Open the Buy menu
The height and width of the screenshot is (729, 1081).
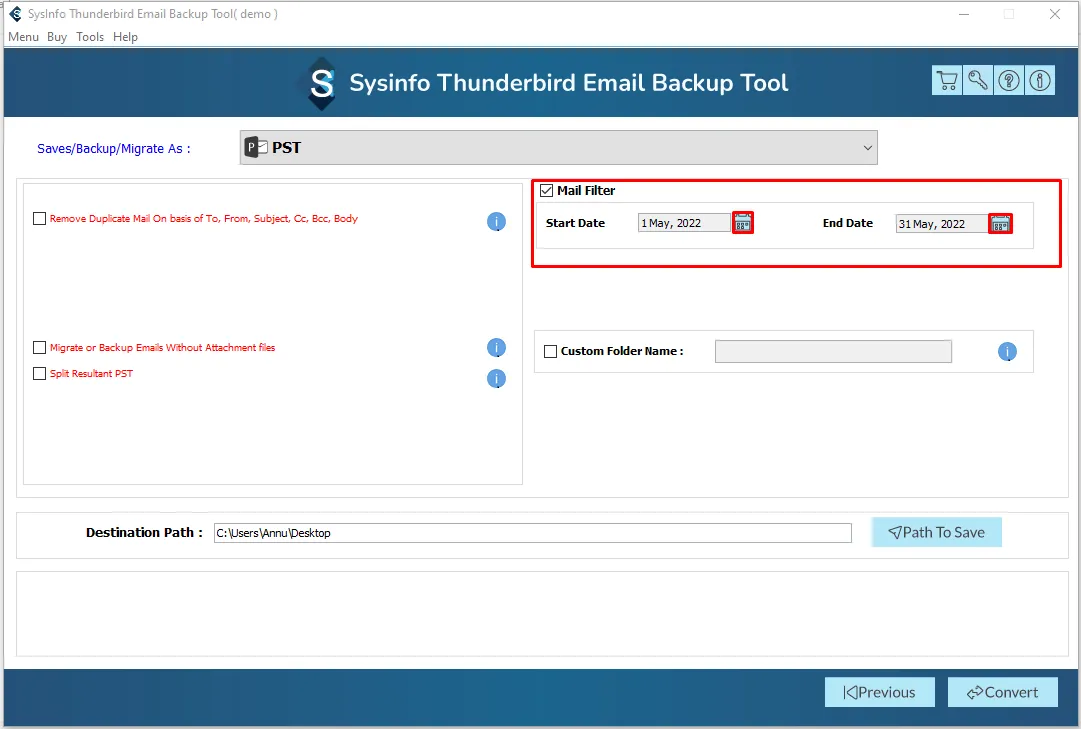57,37
